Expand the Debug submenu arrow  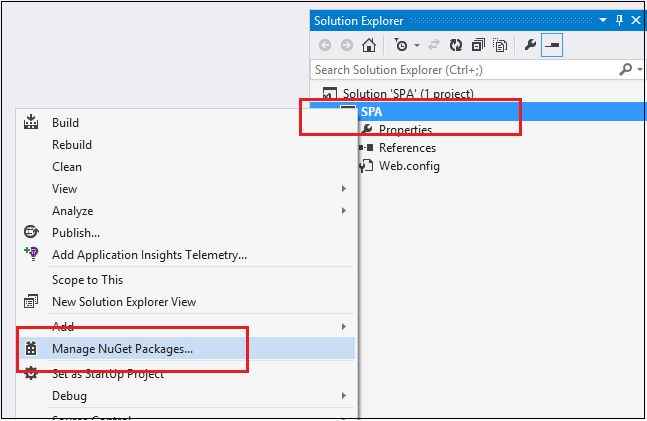pyautogui.click(x=344, y=396)
